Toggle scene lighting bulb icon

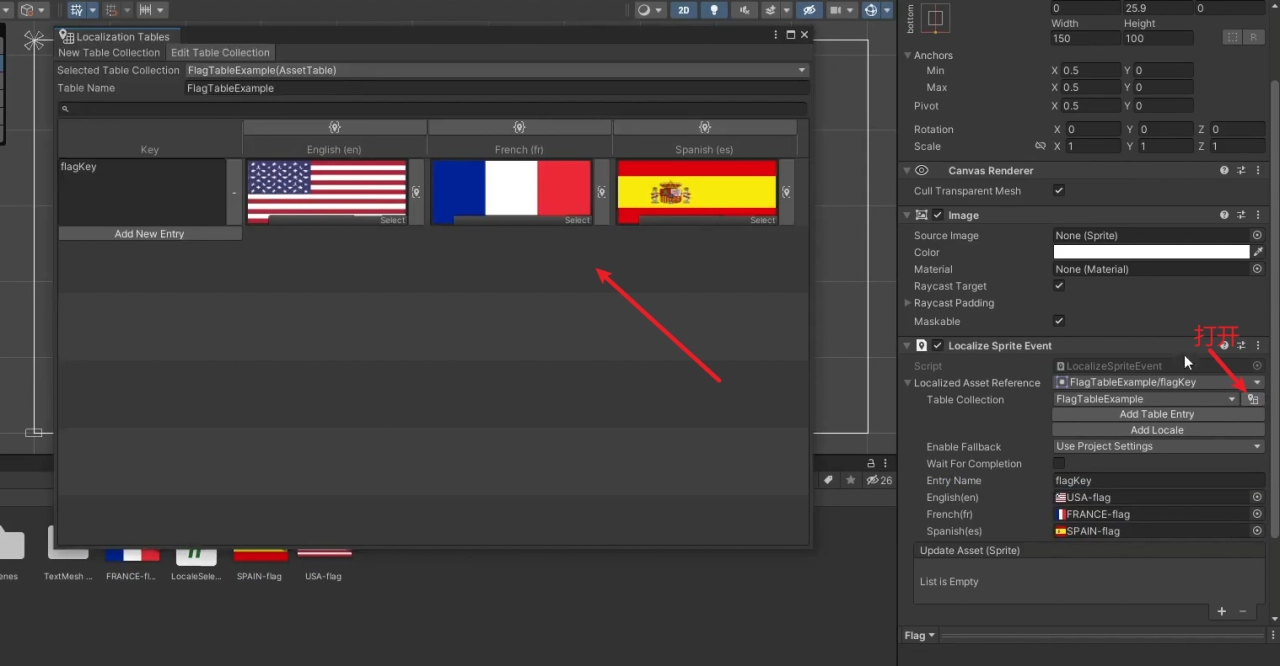[714, 10]
